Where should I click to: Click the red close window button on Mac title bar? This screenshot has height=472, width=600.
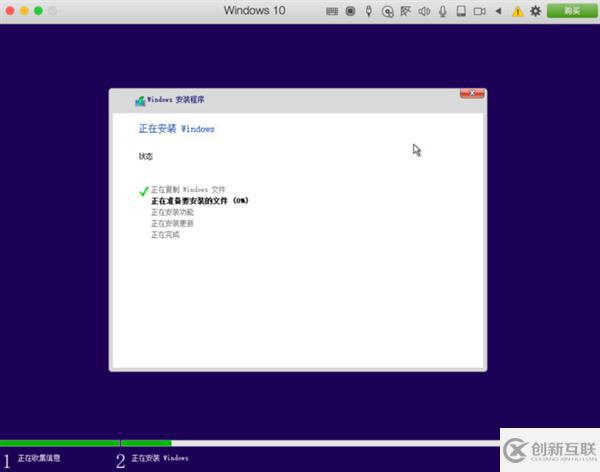pos(10,11)
